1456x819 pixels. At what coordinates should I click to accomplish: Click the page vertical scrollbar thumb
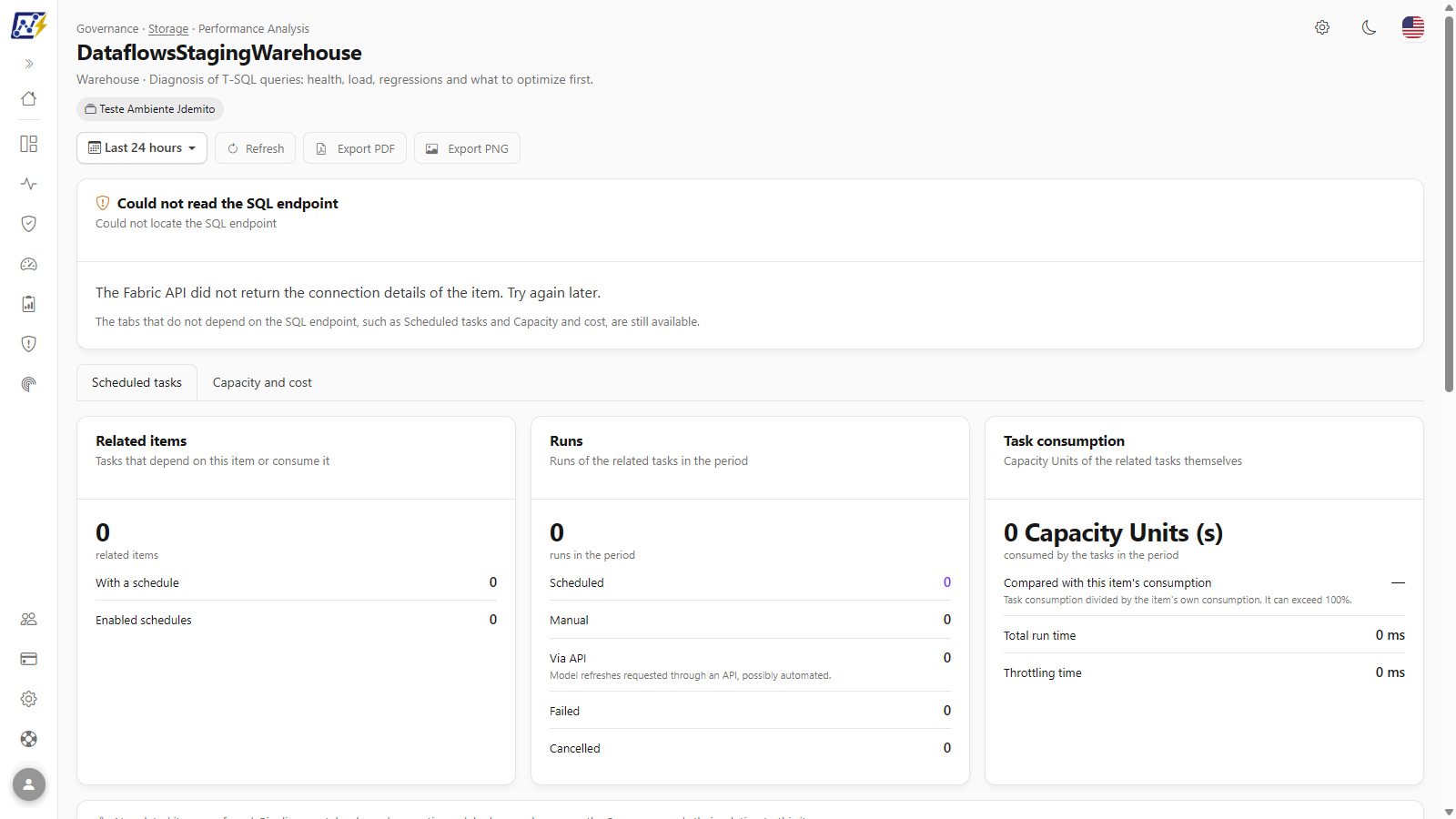click(1449, 204)
